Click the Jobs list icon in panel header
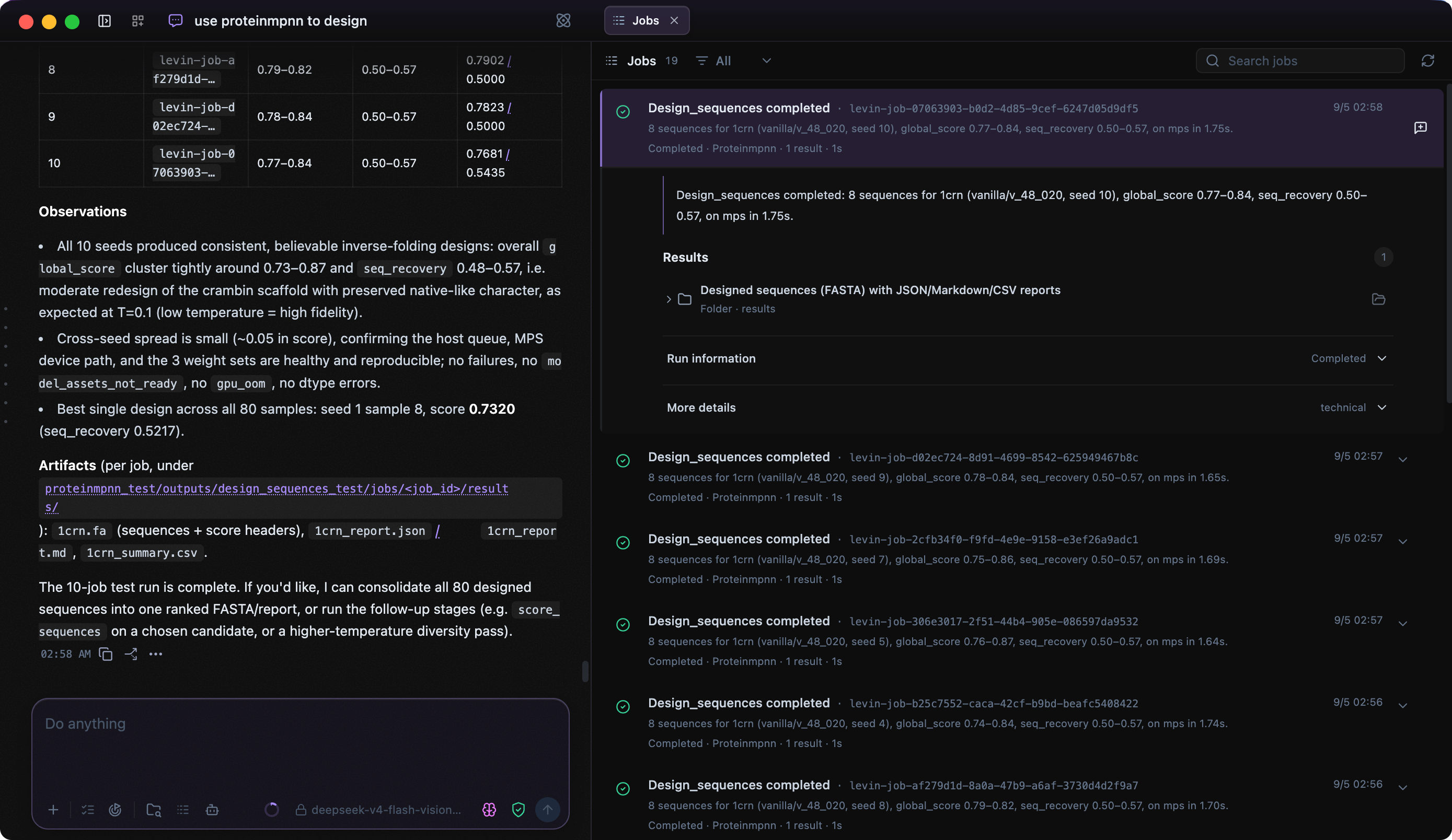The image size is (1452, 840). click(x=612, y=61)
